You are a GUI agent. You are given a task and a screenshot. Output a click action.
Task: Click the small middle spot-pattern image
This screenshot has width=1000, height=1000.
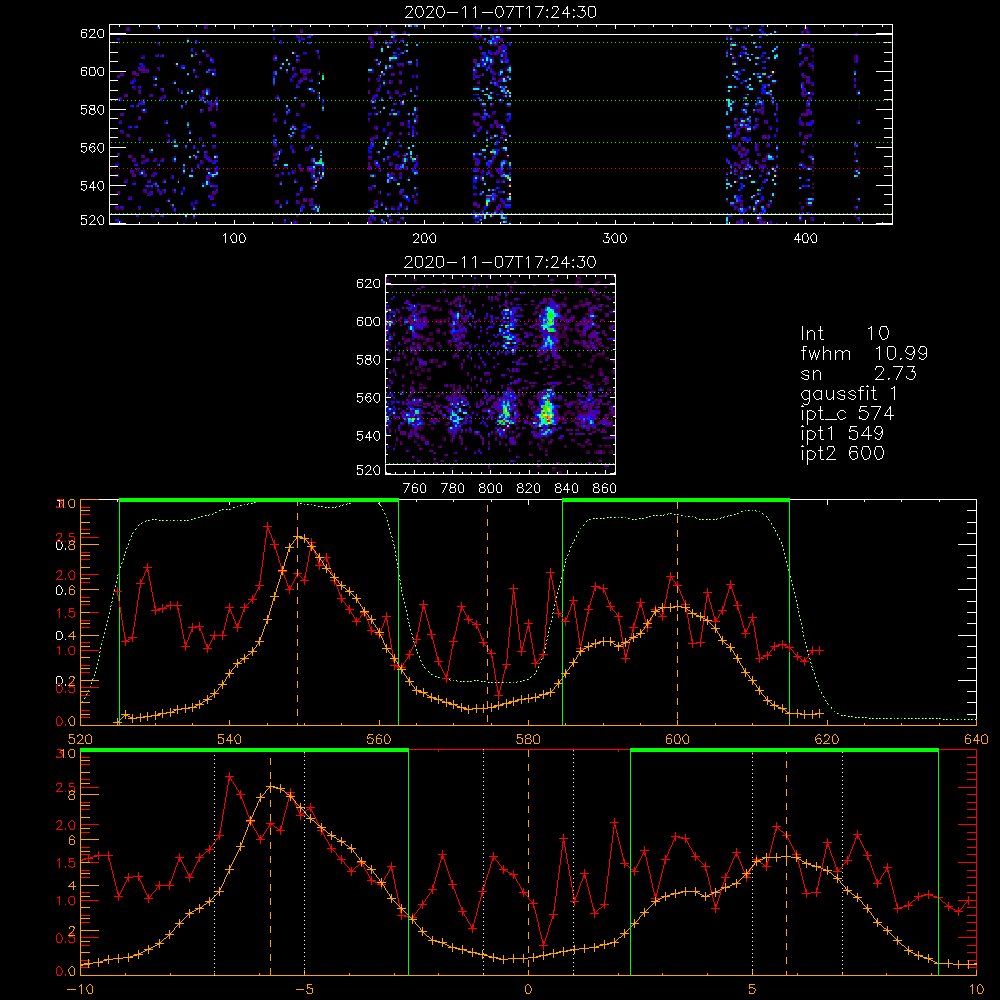(501, 374)
